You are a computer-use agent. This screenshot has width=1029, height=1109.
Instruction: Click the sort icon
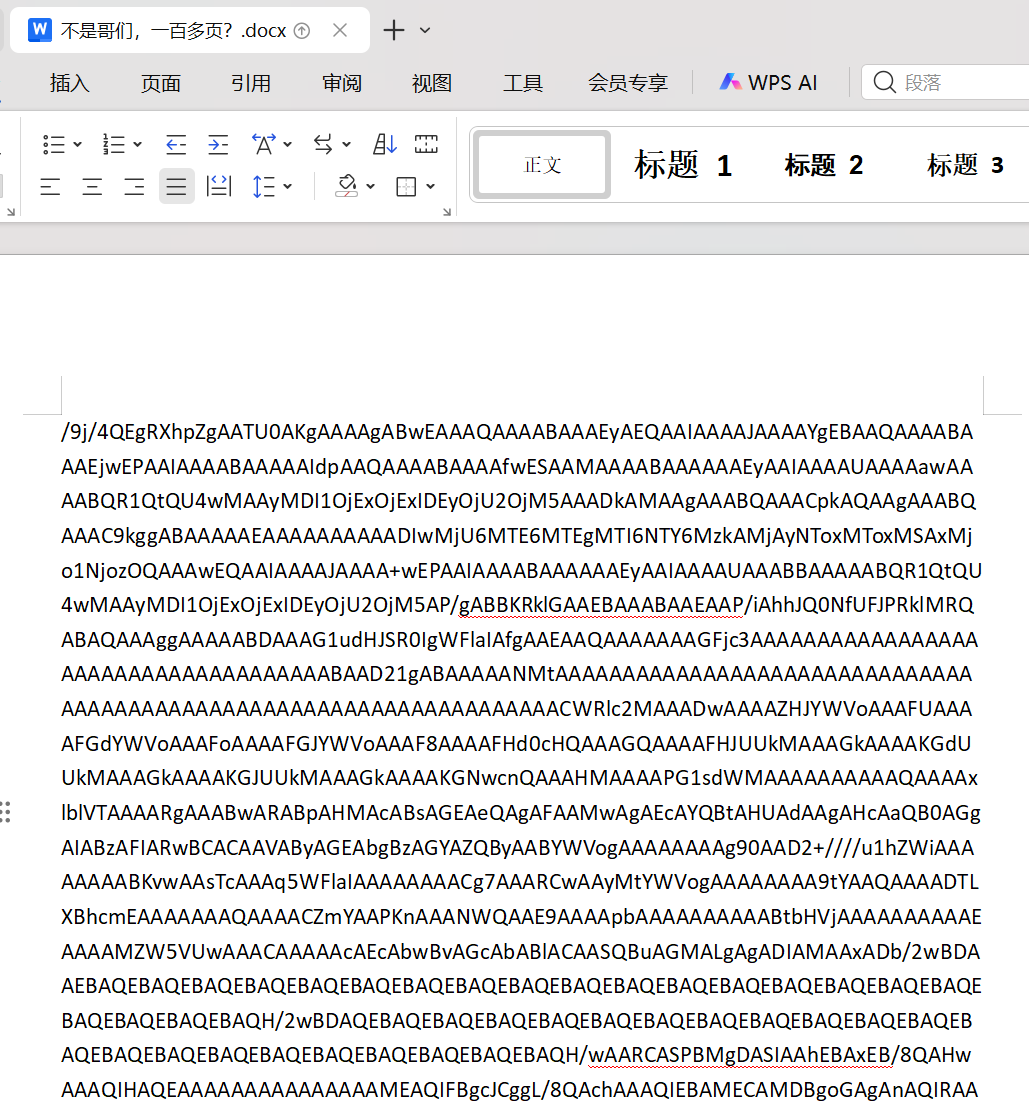(385, 145)
